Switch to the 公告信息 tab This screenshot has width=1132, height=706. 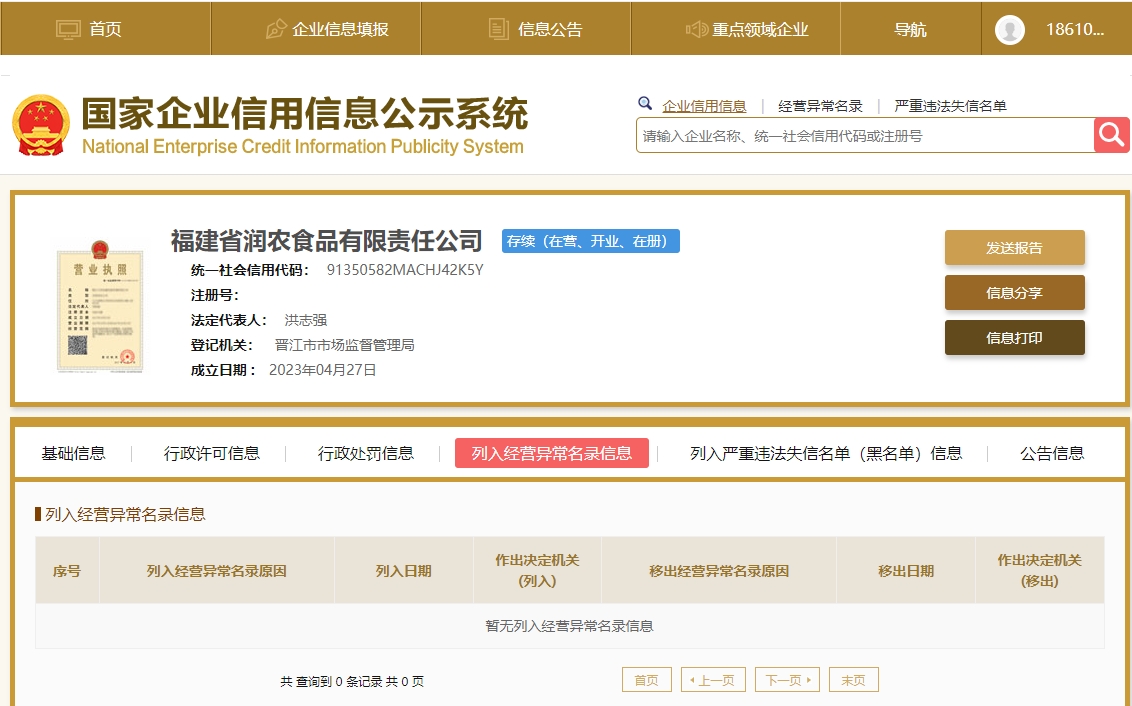coord(1052,453)
